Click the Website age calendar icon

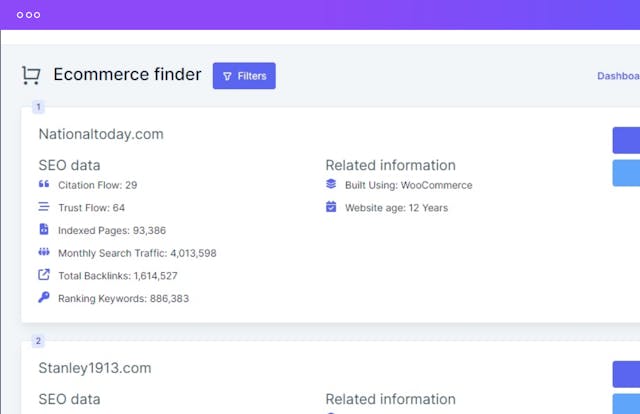tap(331, 207)
